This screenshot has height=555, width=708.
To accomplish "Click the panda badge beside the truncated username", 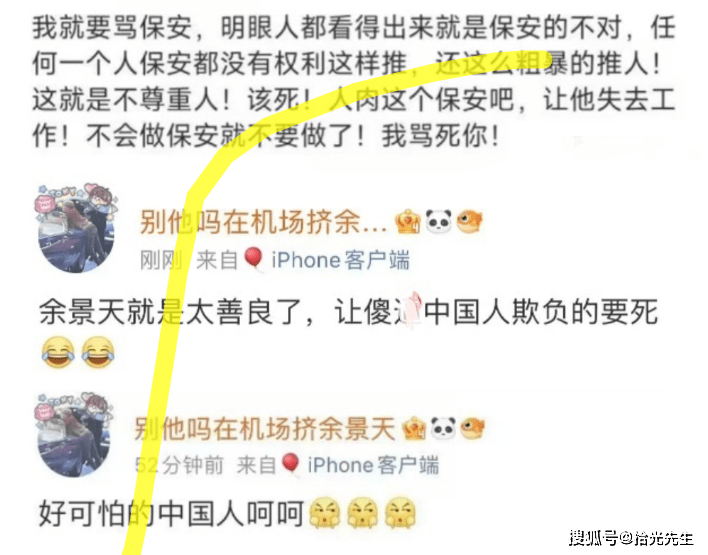I will tap(439, 221).
